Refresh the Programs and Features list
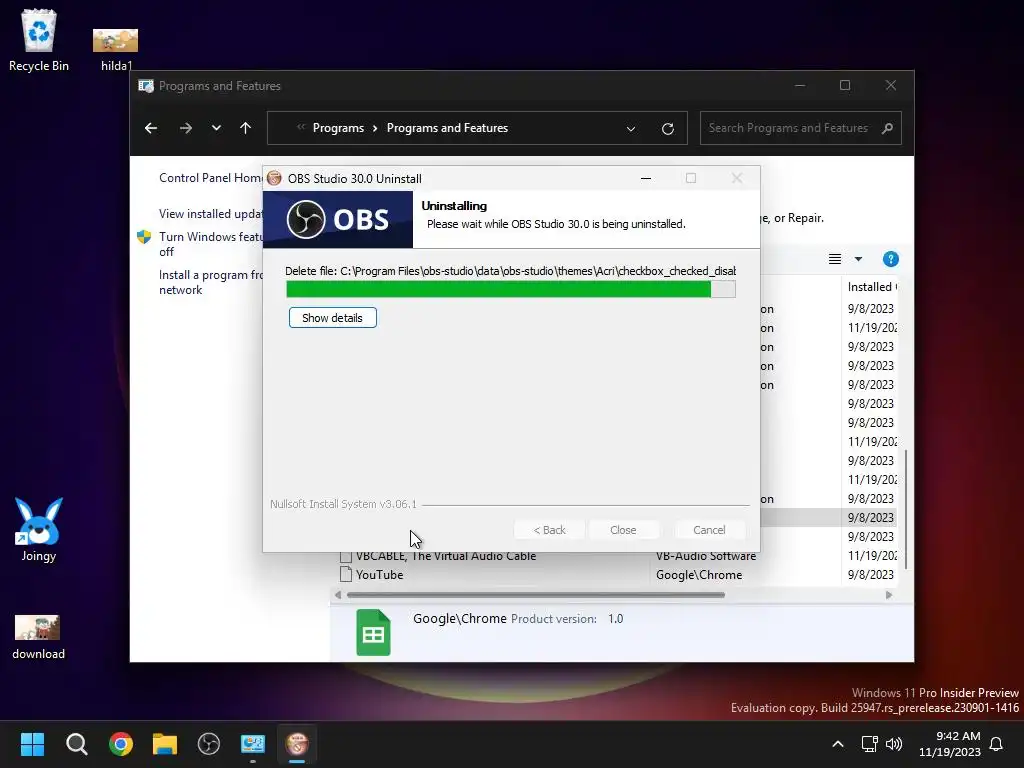Image resolution: width=1024 pixels, height=768 pixels. (667, 129)
